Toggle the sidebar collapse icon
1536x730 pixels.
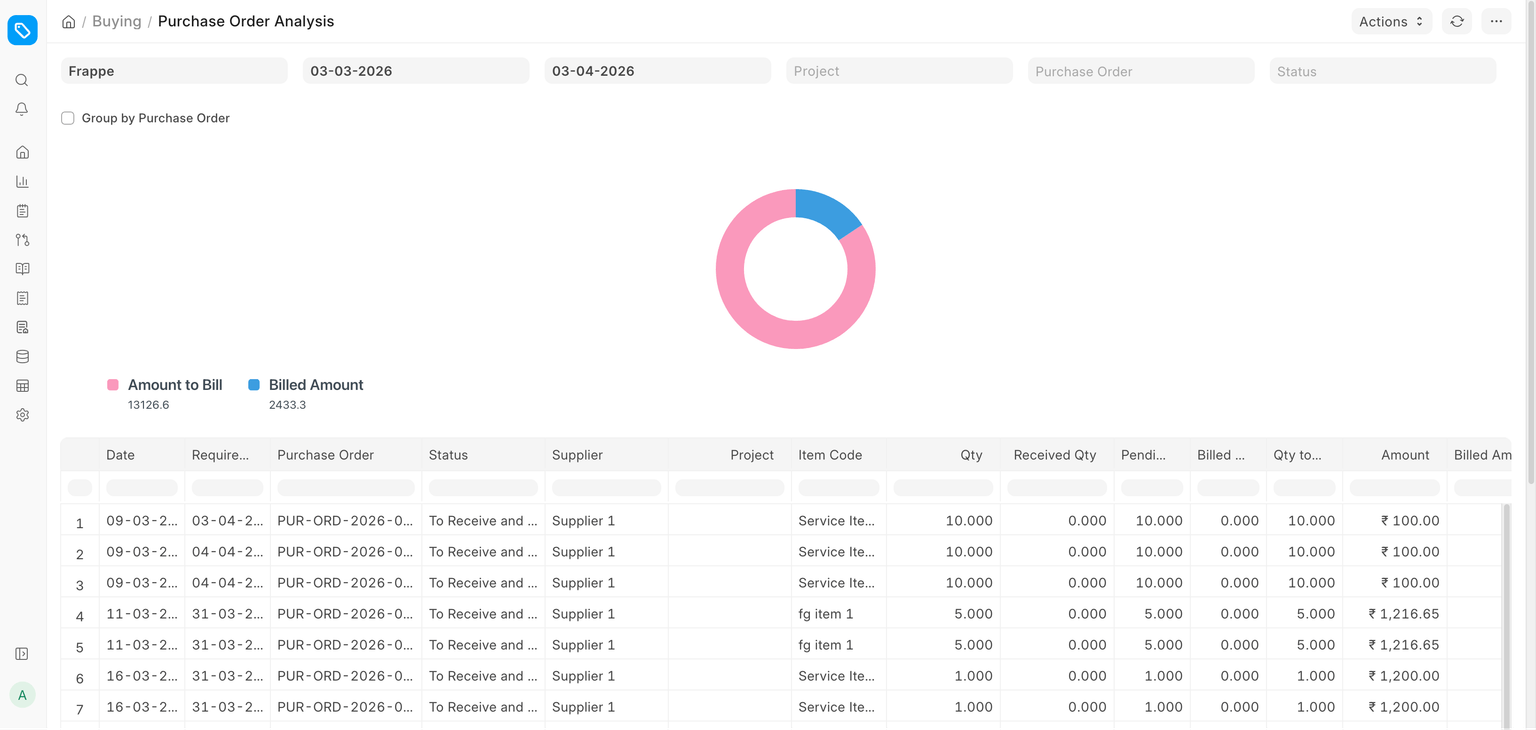(22, 654)
